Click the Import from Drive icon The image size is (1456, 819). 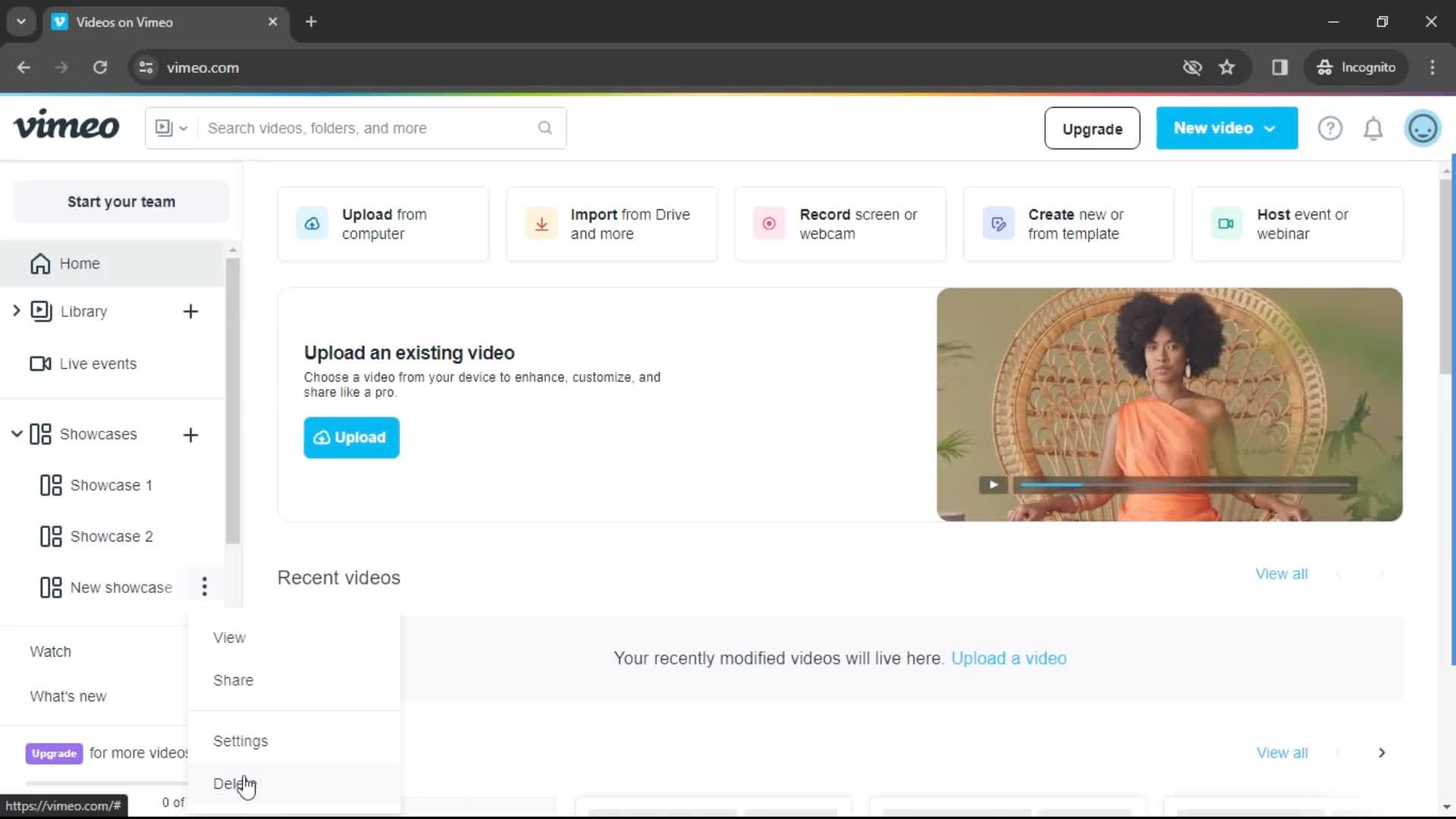point(542,223)
